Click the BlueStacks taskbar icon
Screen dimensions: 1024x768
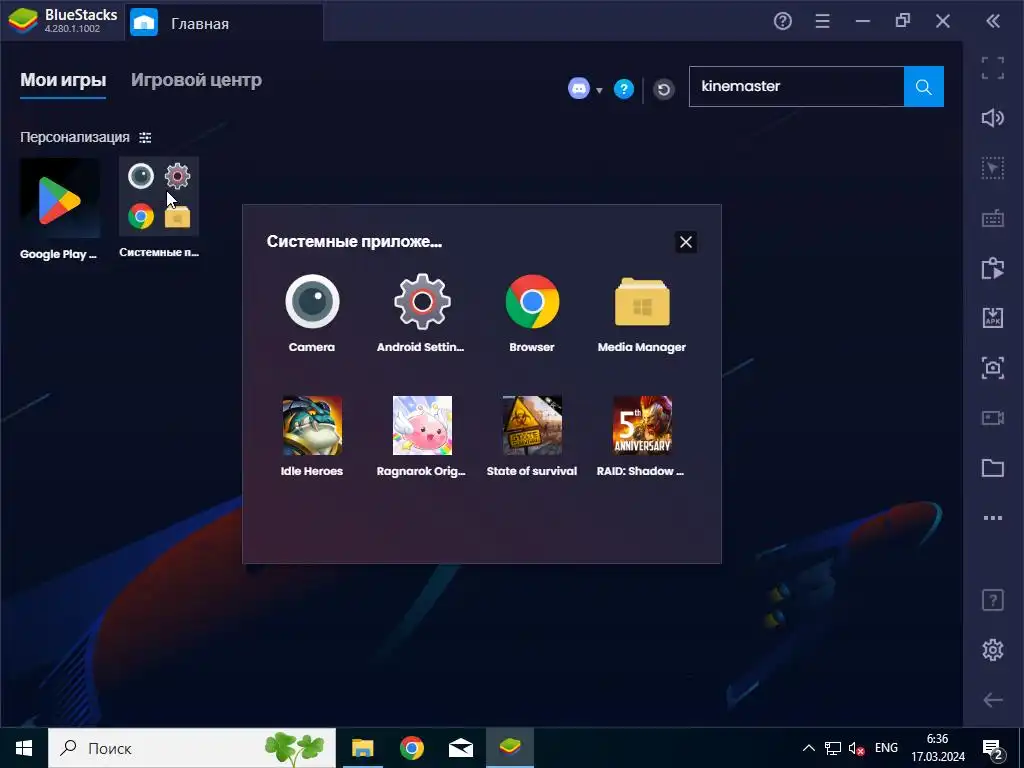[x=510, y=748]
